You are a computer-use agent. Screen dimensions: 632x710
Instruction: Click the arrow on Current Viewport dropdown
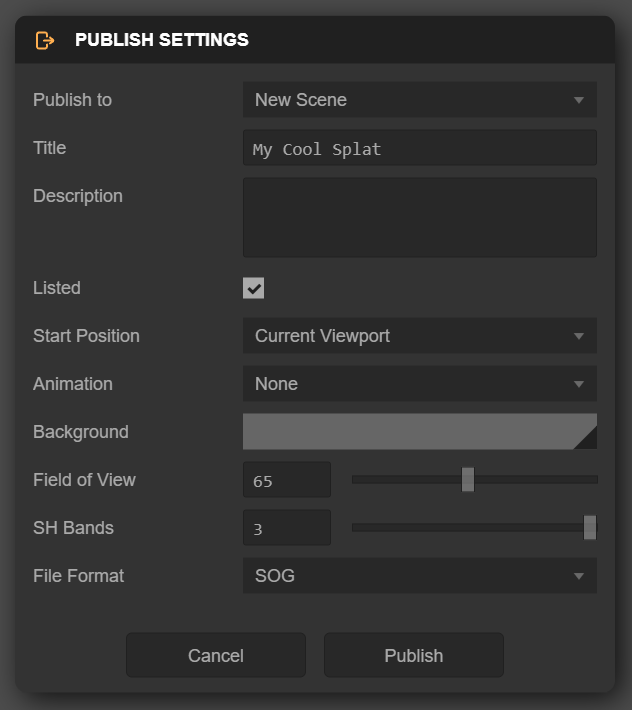tap(578, 336)
